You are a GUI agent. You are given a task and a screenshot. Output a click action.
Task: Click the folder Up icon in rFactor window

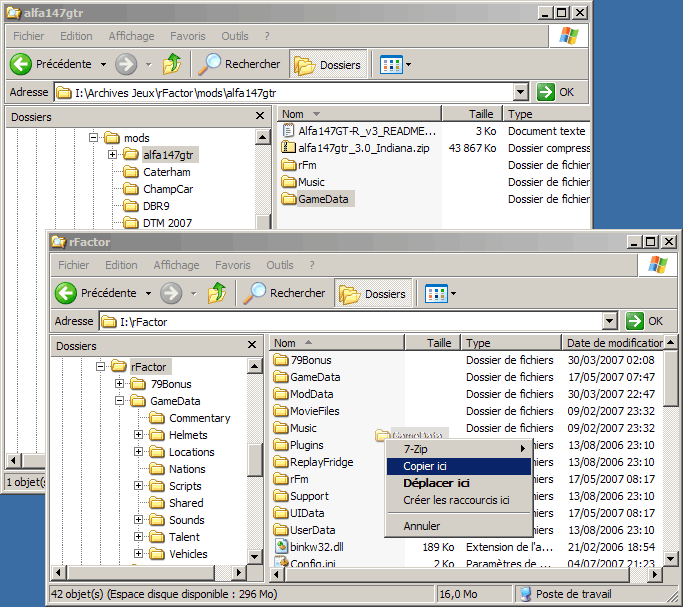click(x=217, y=293)
